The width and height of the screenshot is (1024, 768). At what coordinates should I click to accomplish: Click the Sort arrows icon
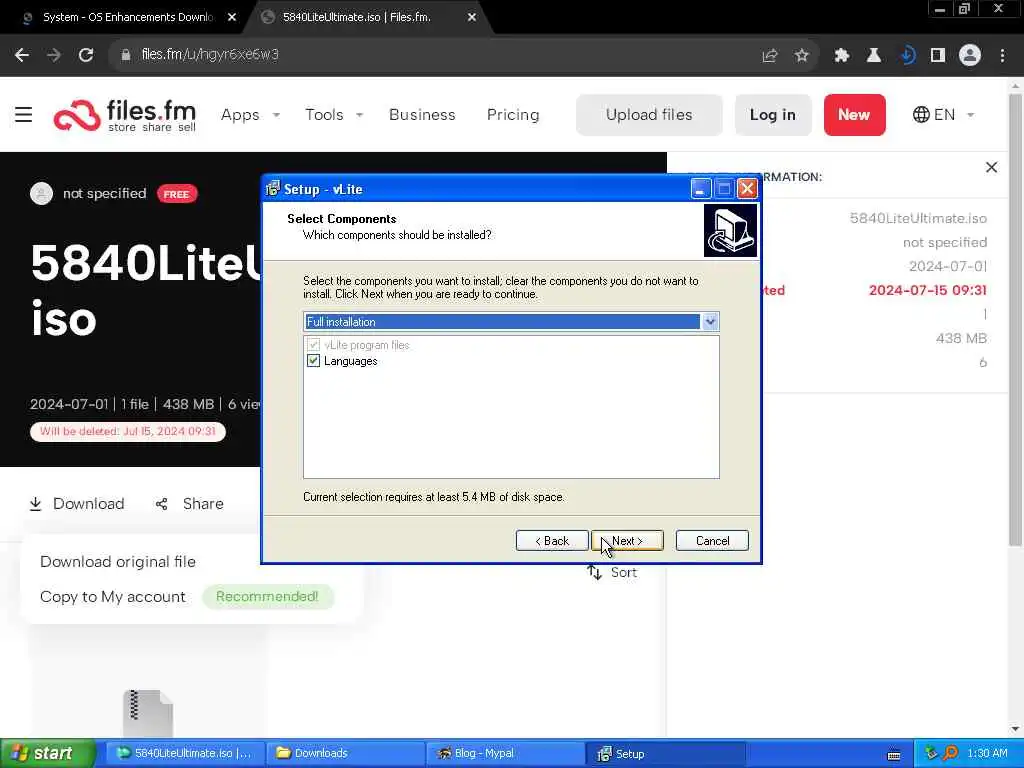click(x=594, y=573)
